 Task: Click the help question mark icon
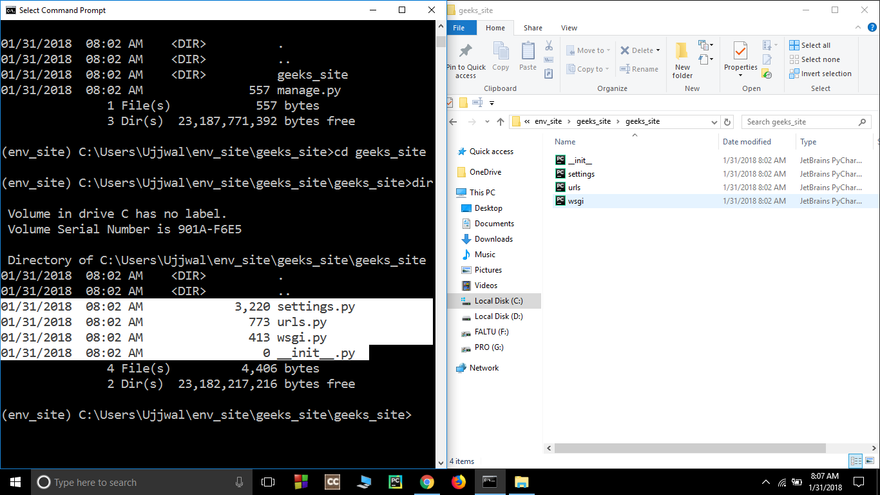click(872, 28)
